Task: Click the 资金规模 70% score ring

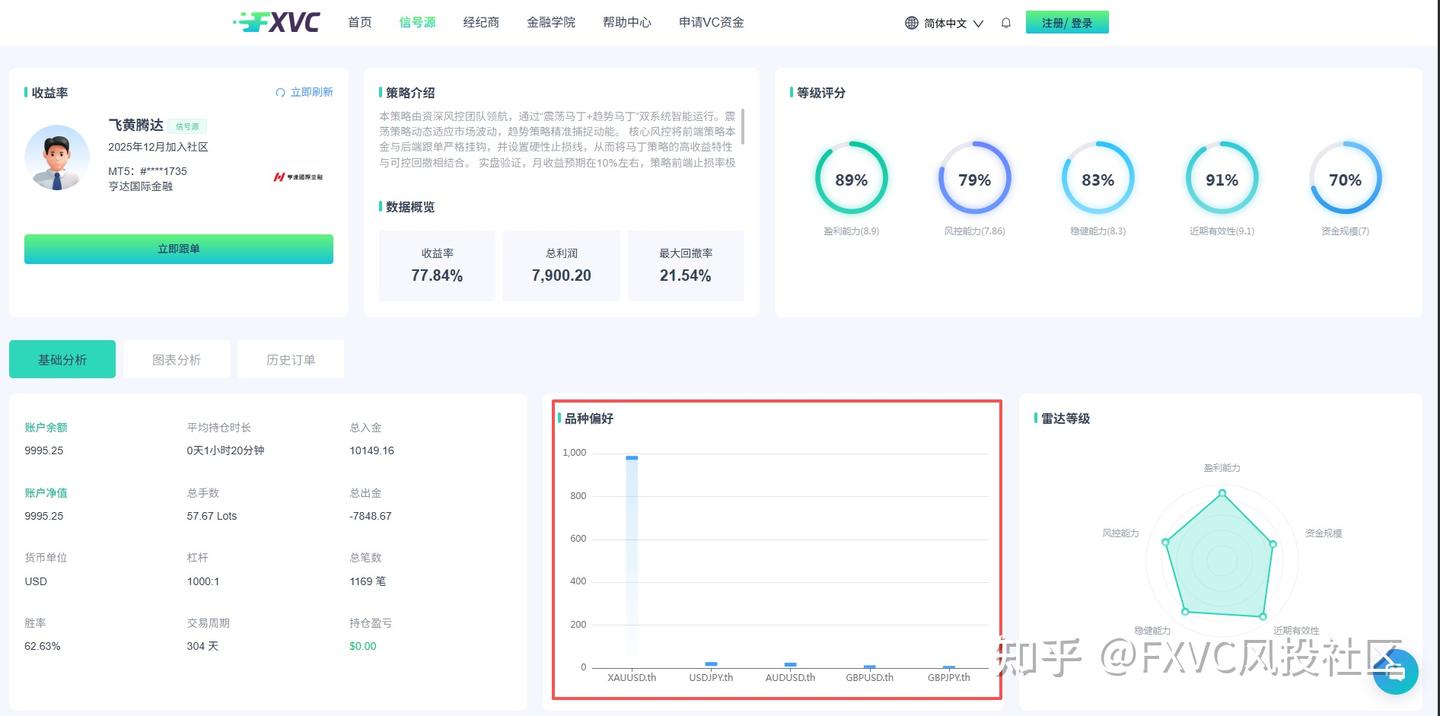Action: click(x=1345, y=178)
